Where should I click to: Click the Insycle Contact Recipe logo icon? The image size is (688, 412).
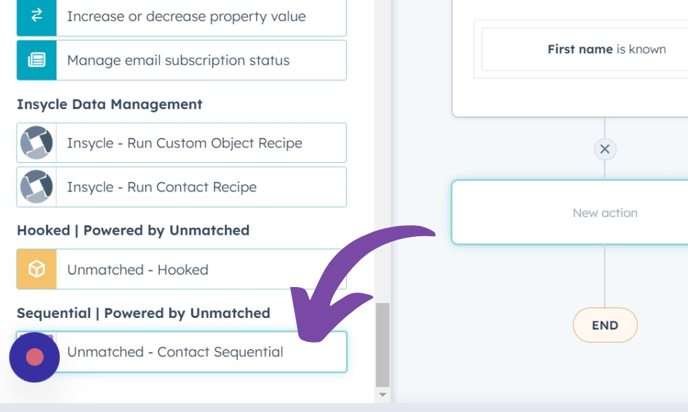point(36,187)
